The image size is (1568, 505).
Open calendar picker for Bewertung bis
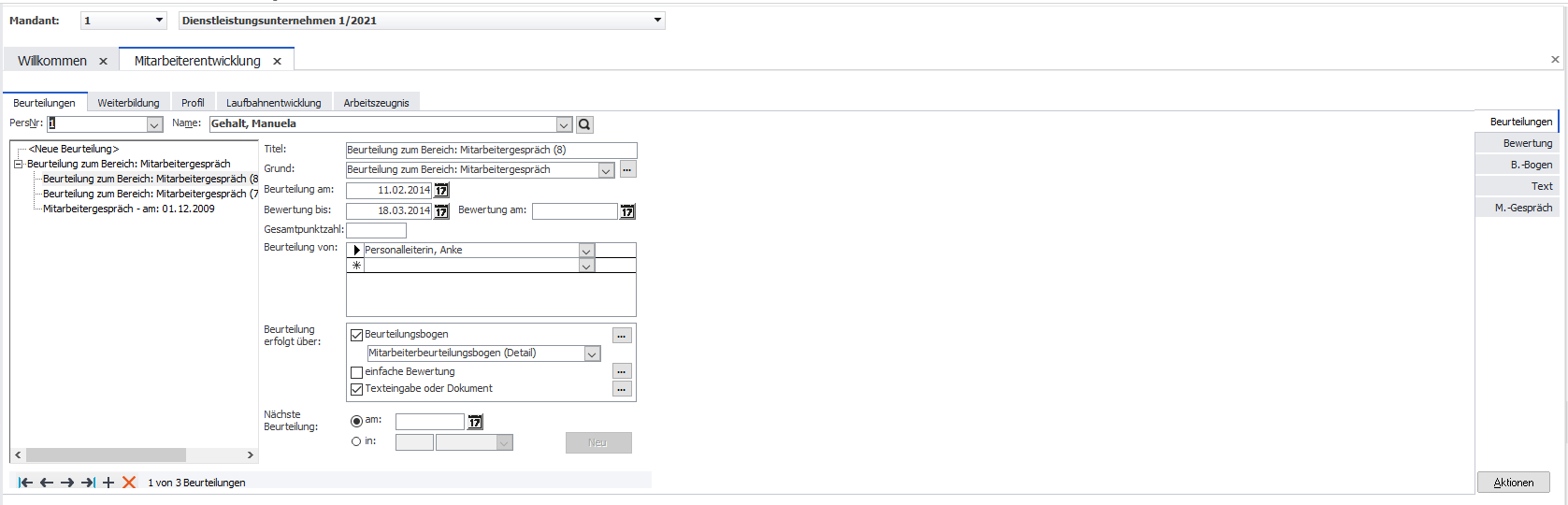point(441,211)
